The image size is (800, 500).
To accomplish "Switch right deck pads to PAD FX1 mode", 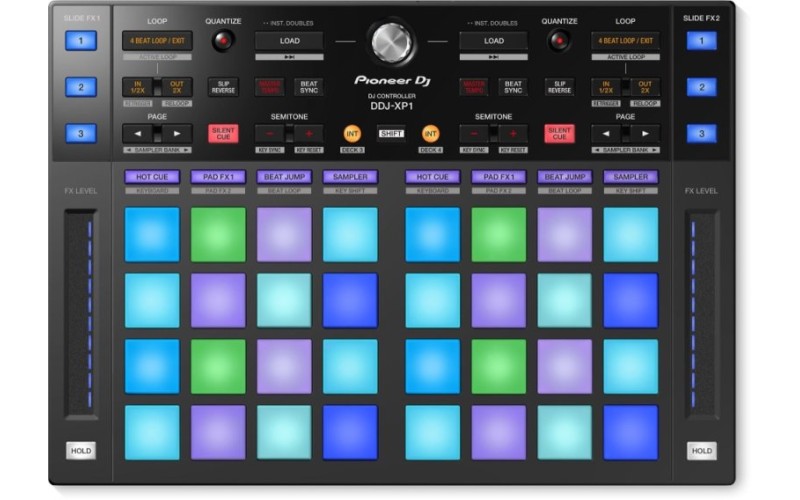I will click(498, 177).
